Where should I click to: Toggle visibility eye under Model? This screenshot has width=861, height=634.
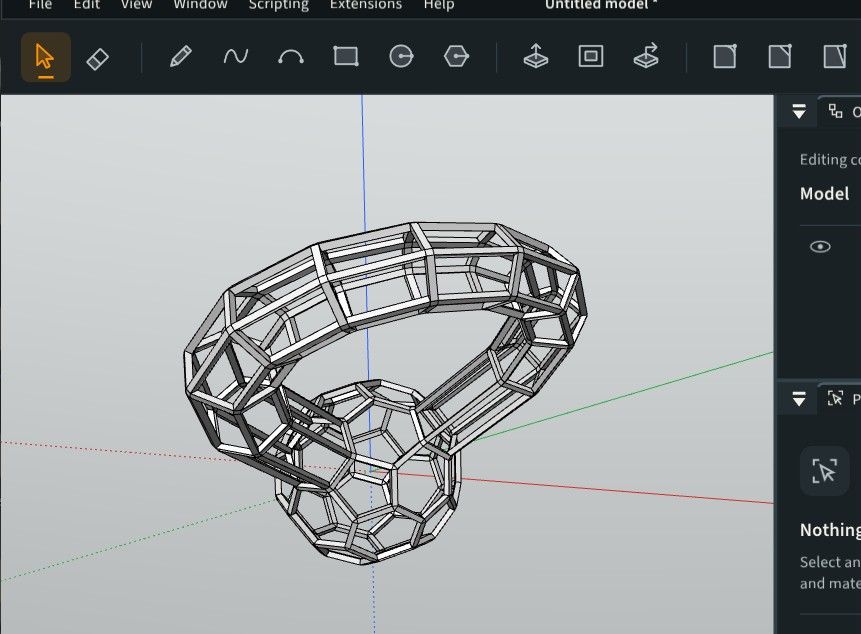(x=820, y=247)
